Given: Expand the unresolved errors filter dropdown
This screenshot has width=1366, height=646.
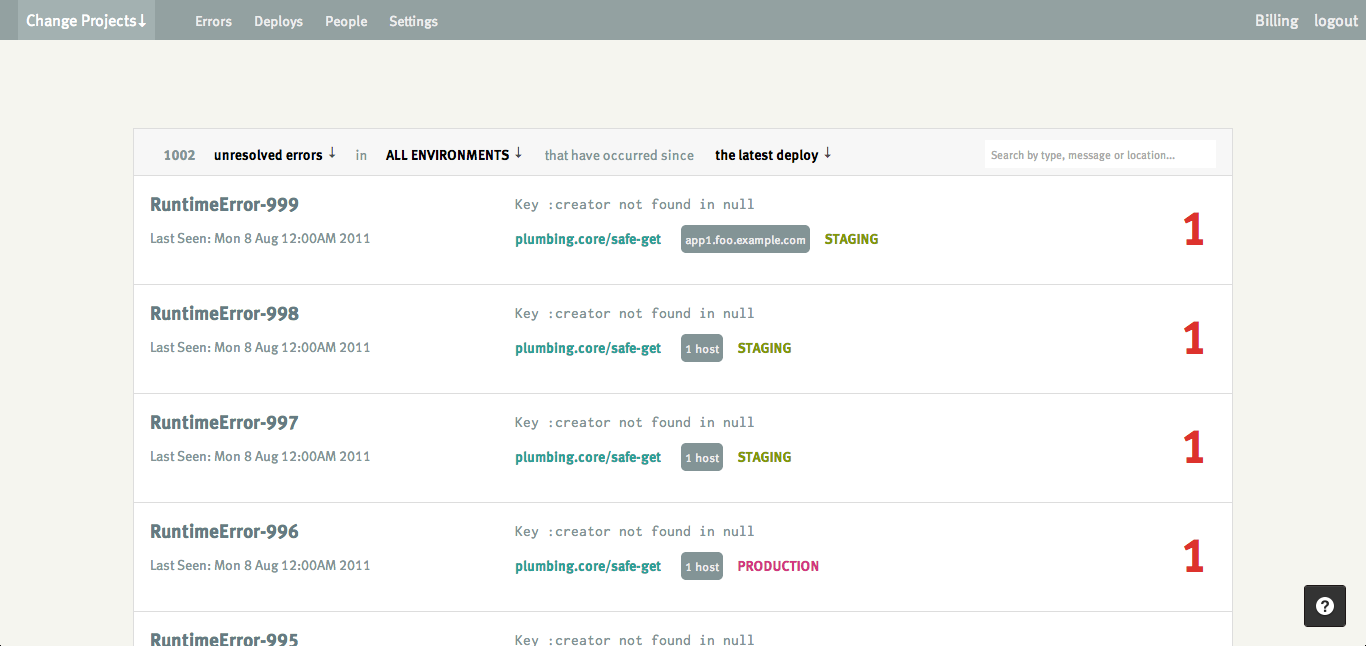Looking at the screenshot, I should (274, 155).
